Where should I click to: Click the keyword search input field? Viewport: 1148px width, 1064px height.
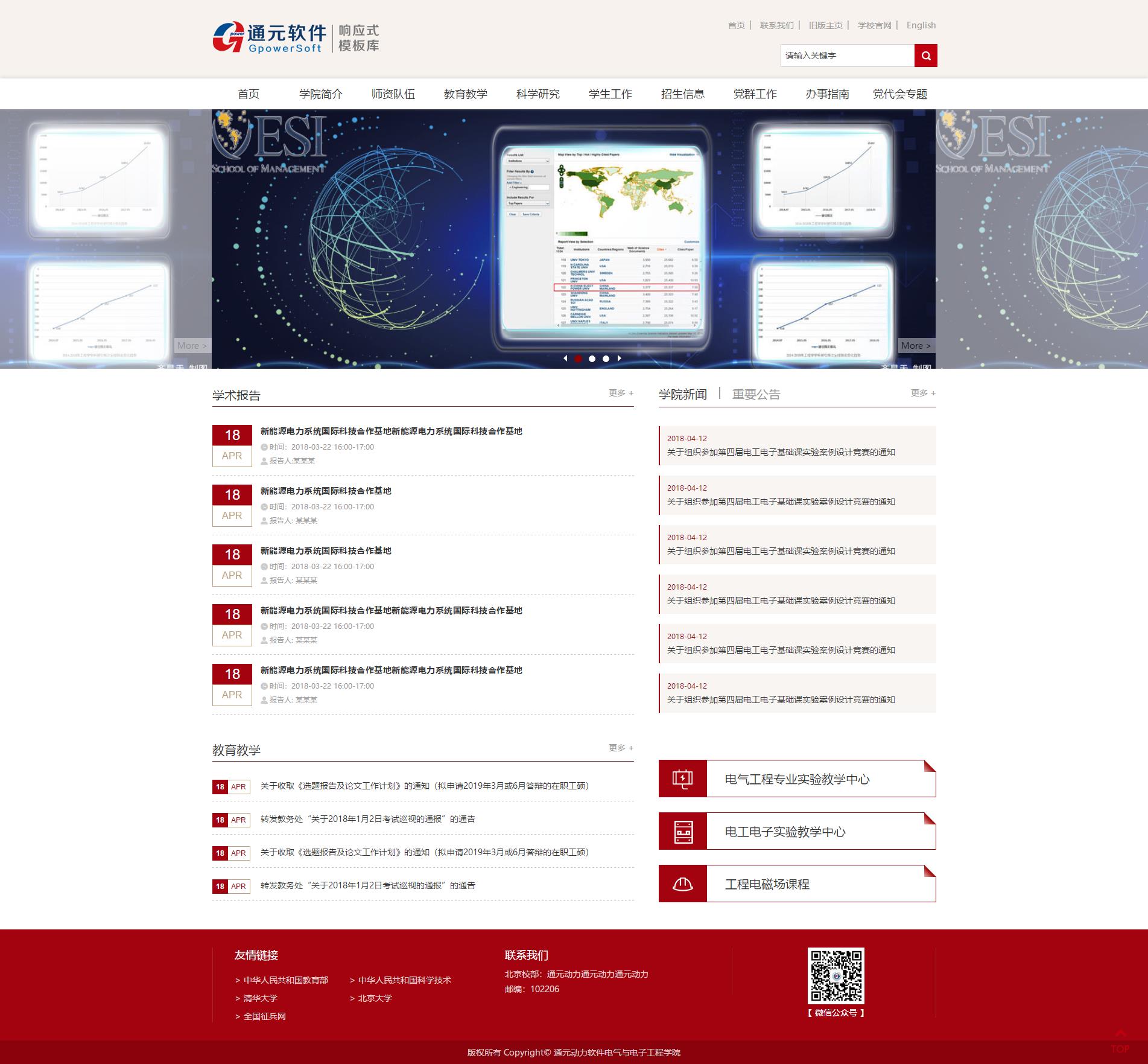point(847,56)
